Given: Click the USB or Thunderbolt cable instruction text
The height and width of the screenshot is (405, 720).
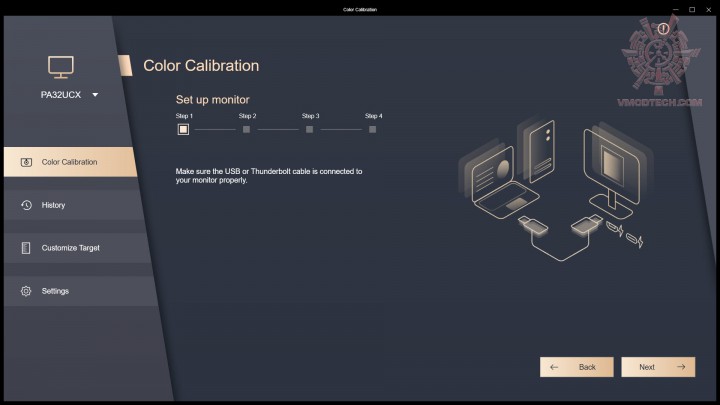Looking at the screenshot, I should click(269, 175).
